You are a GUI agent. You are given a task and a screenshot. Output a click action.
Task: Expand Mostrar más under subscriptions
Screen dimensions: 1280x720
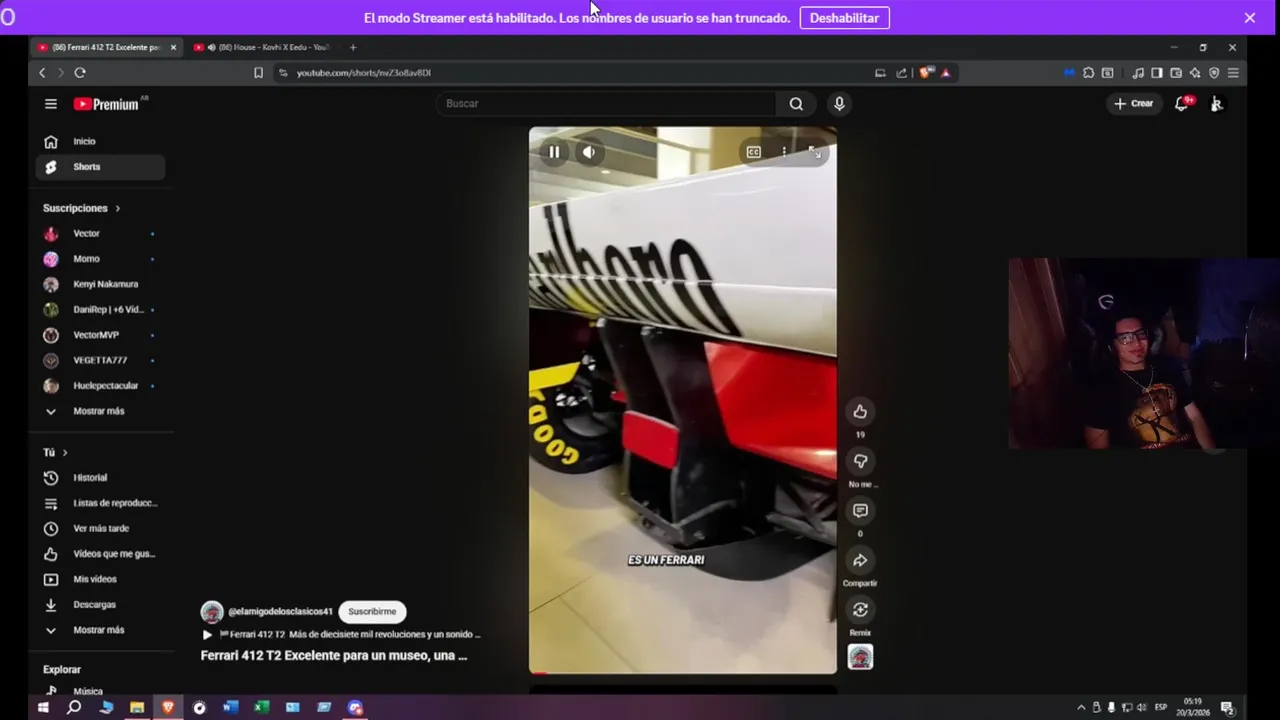100,411
